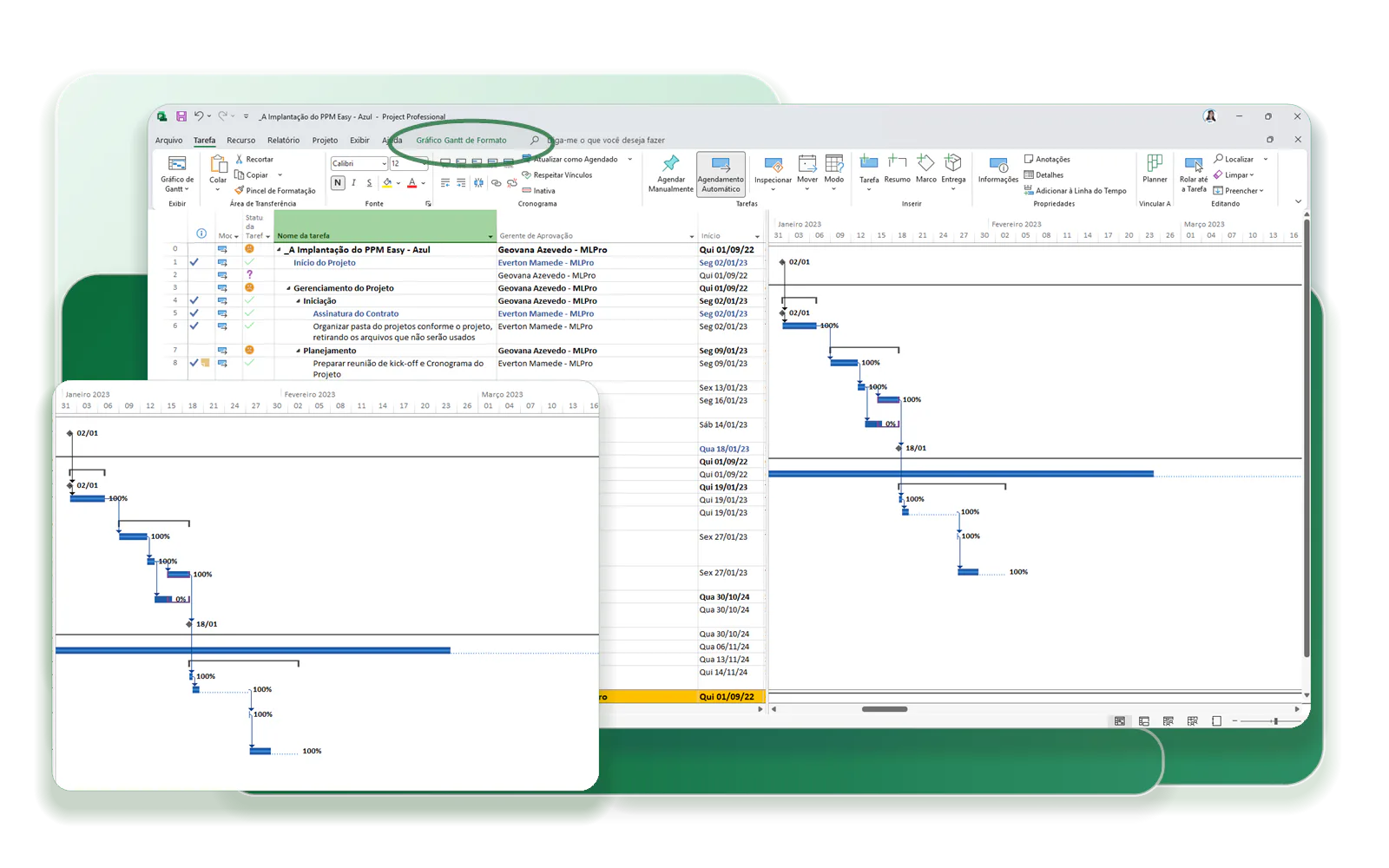
Task: Toggle bold N formatting
Action: tap(338, 183)
